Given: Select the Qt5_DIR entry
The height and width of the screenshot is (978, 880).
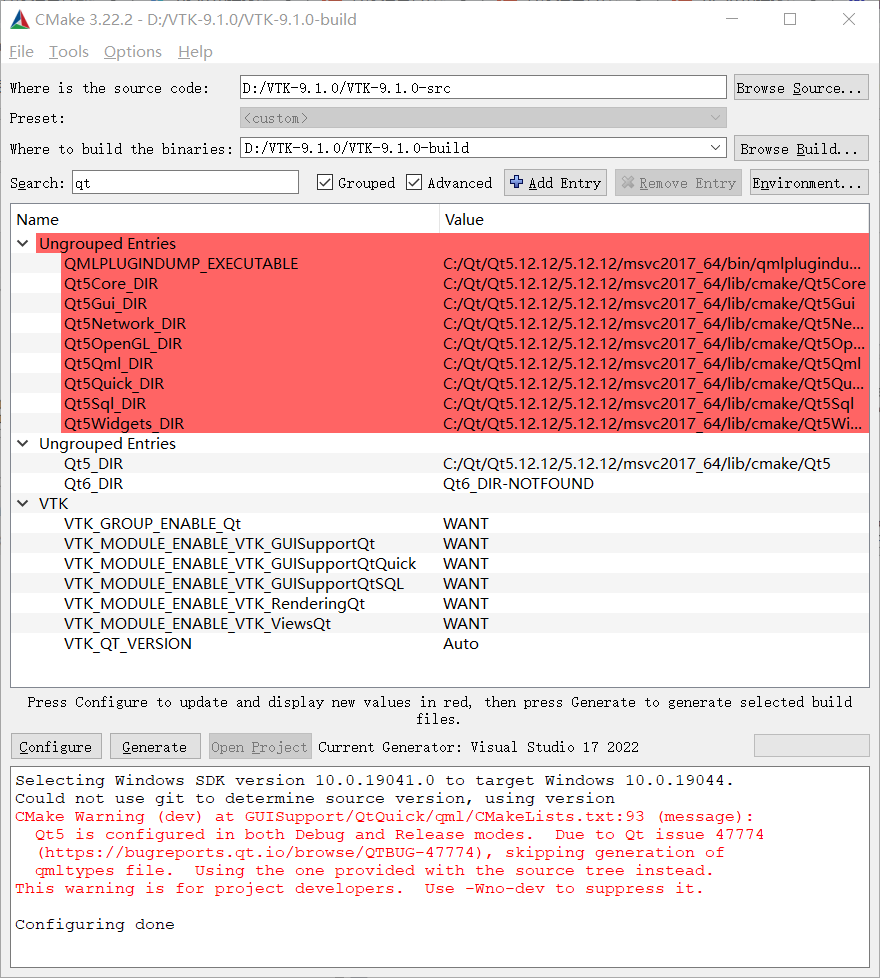Looking at the screenshot, I should pos(93,463).
